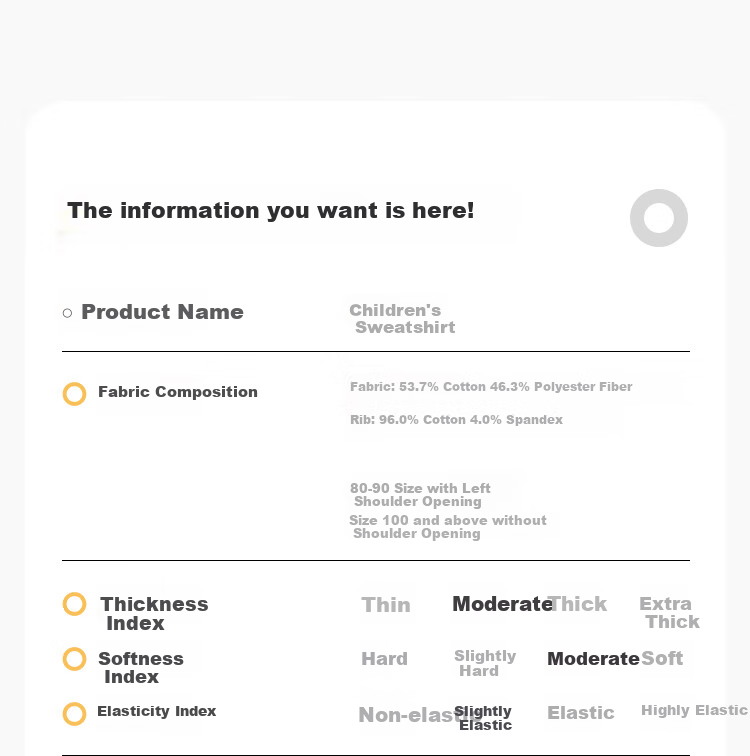750x756 pixels.
Task: Select Slightly Elastic in Elasticity Index
Action: click(483, 718)
